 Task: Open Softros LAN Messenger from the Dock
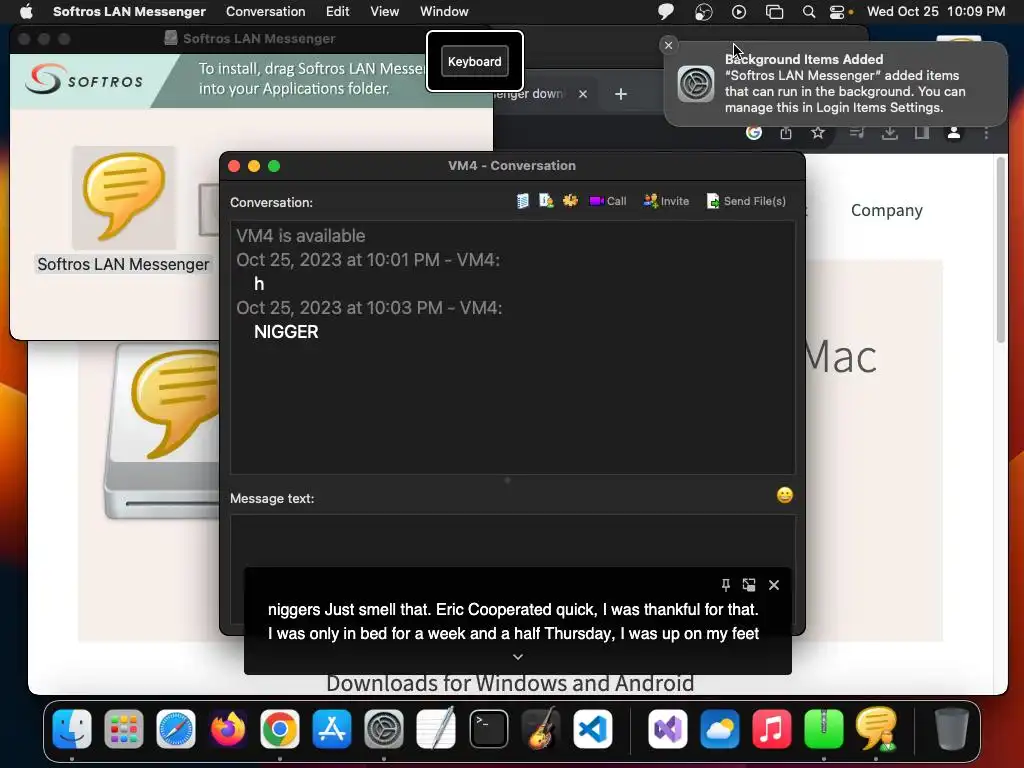click(x=876, y=729)
